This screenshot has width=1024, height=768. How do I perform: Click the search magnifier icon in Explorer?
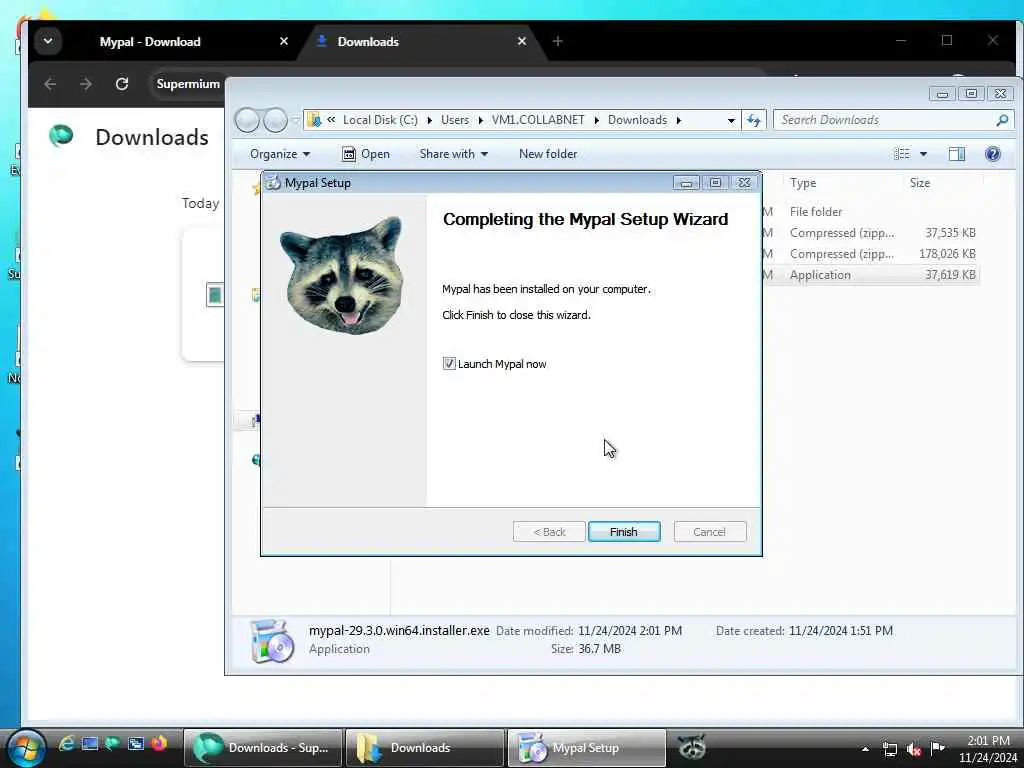1002,120
